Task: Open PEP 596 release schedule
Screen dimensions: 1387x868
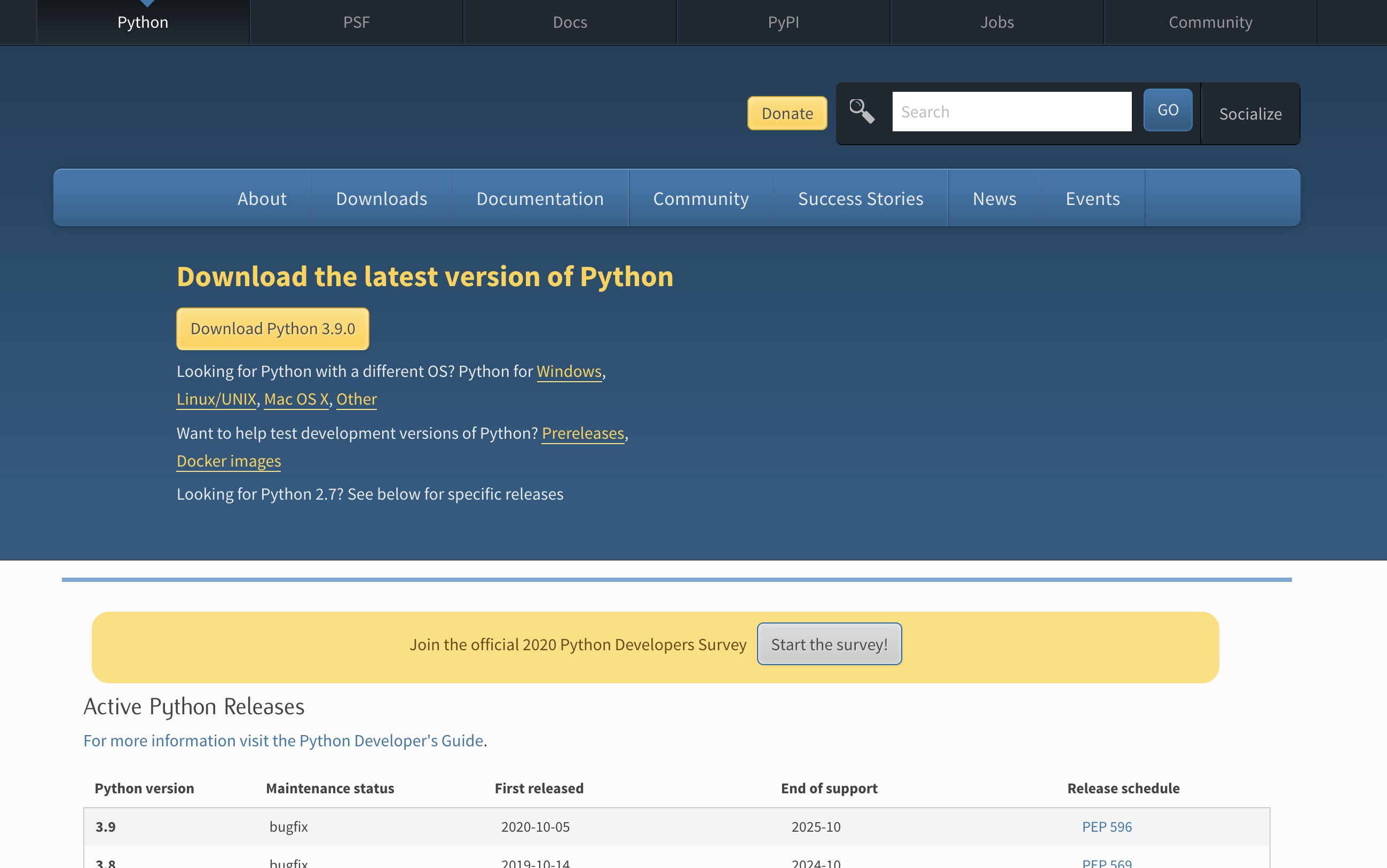Action: point(1106,826)
